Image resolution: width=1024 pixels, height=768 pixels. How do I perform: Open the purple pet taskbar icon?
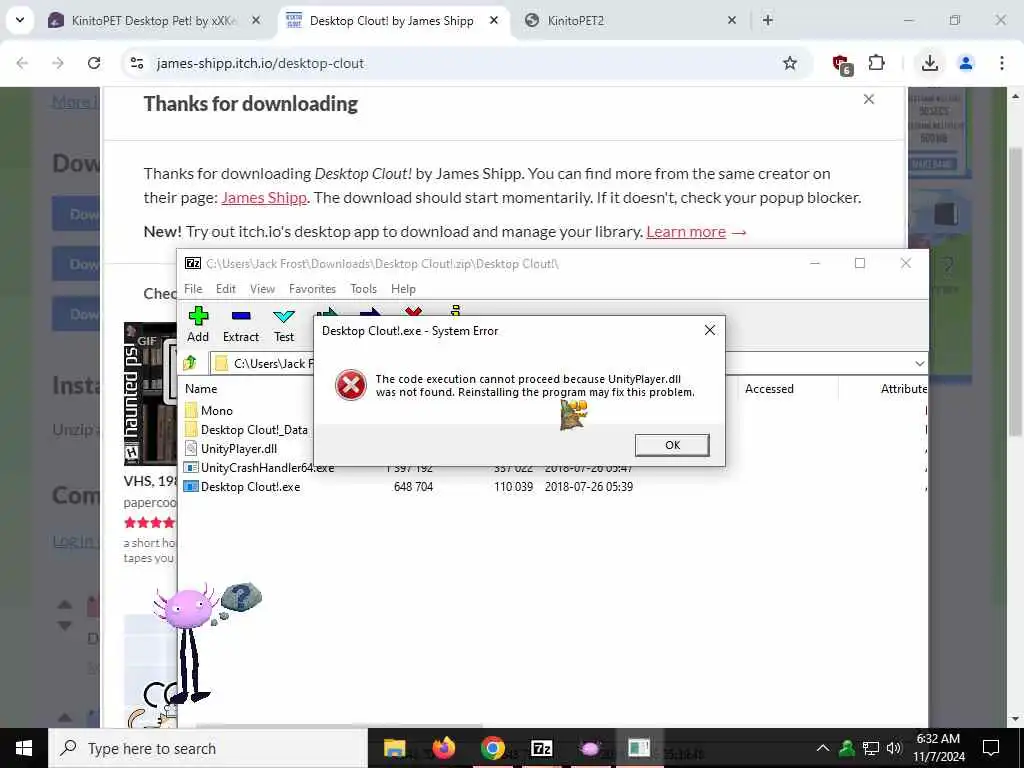[x=590, y=748]
